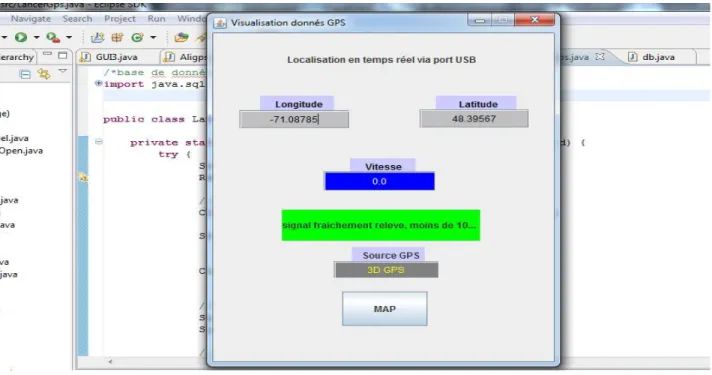Click the 'public class' line in the editor
The image size is (712, 375).
tap(154, 119)
